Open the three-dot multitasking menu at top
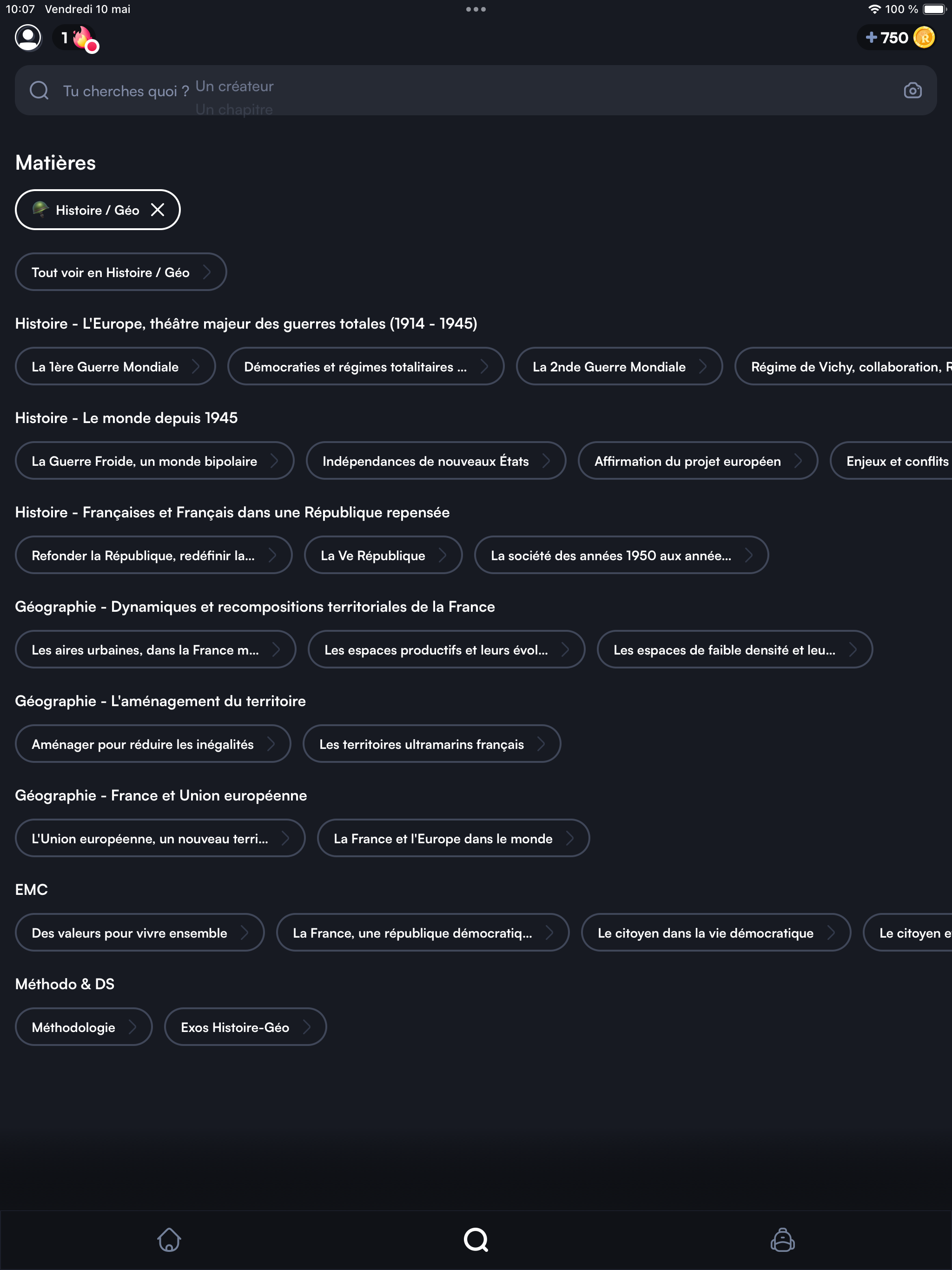 476,9
